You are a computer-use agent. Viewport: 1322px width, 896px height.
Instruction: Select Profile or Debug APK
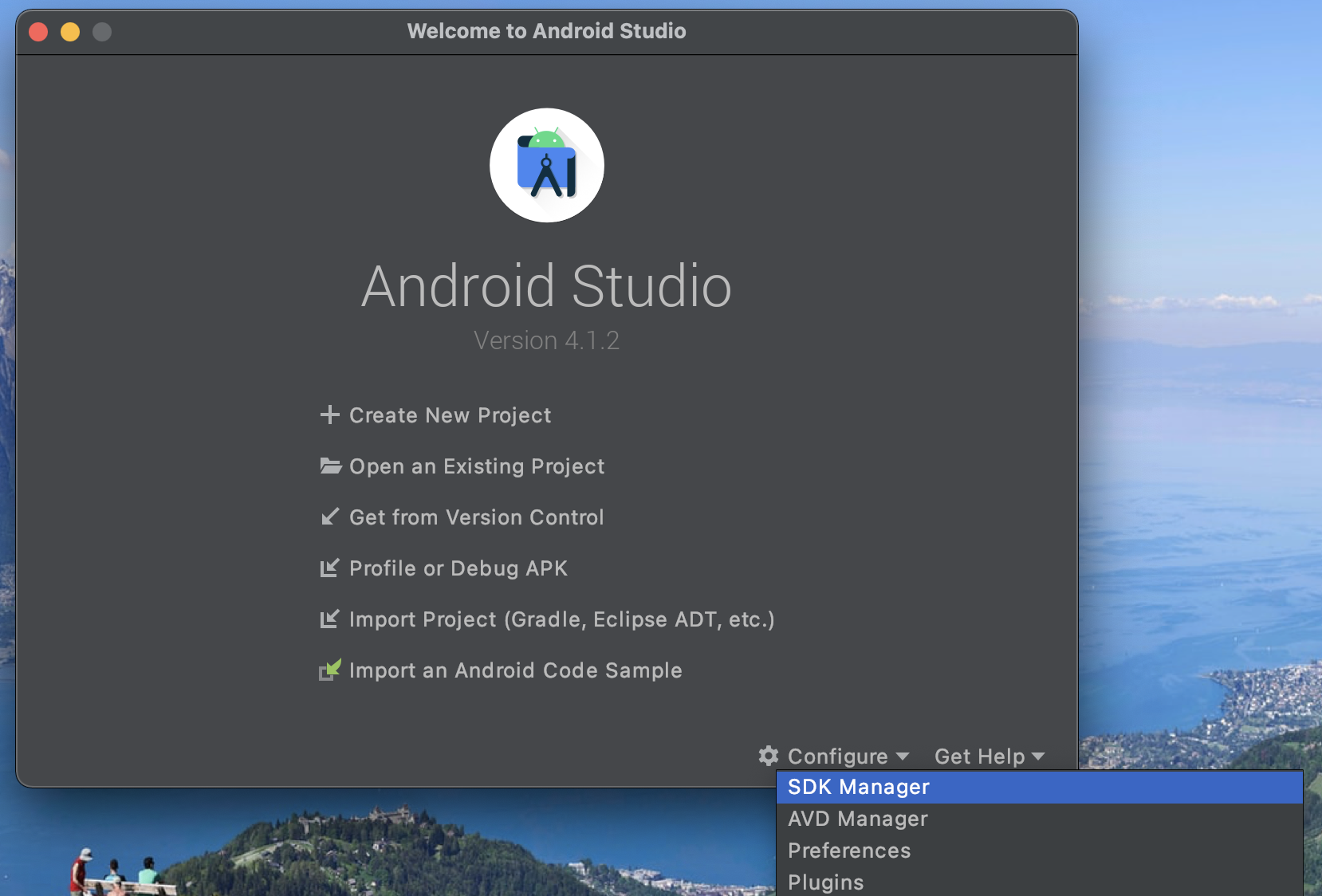coord(458,568)
